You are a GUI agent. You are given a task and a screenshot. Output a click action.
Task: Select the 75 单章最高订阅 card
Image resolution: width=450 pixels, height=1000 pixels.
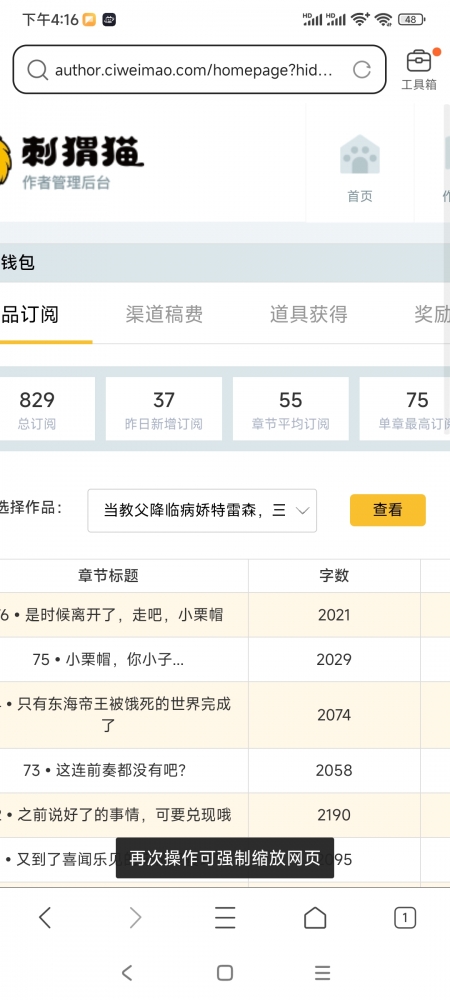405,409
